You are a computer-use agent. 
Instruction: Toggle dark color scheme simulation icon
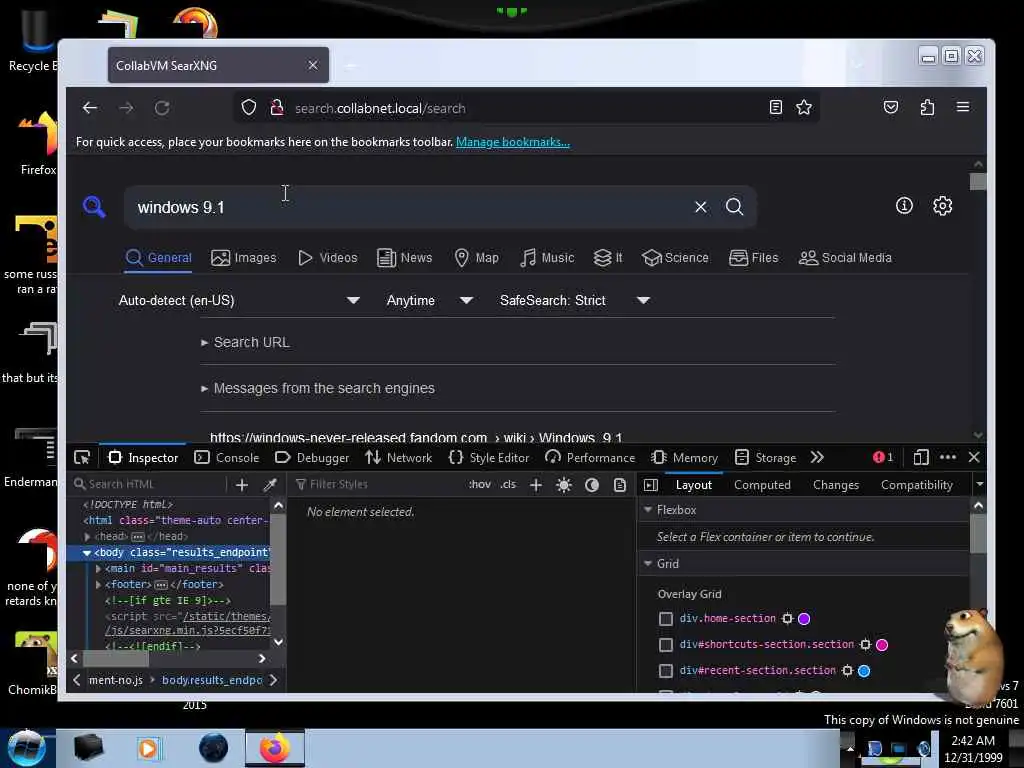click(x=592, y=485)
